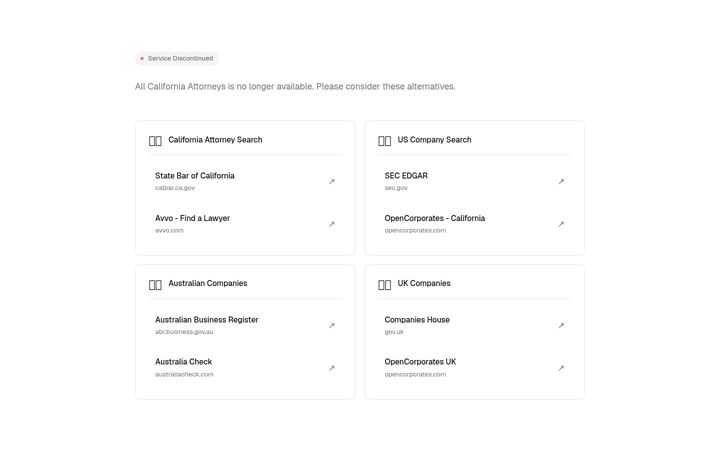Click book icon next to UK Companies
This screenshot has height=450, width=720.
[384, 285]
